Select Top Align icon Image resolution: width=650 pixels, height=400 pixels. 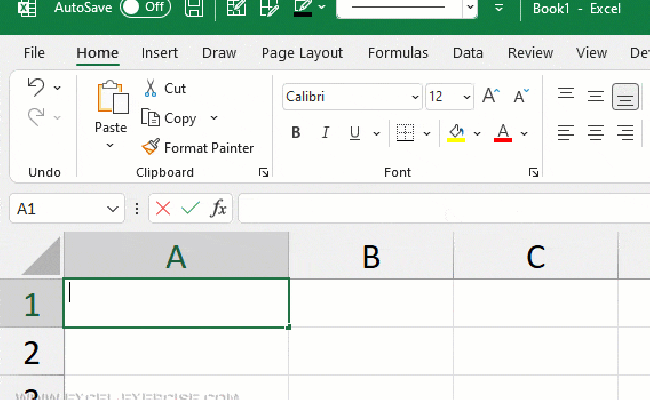566,95
